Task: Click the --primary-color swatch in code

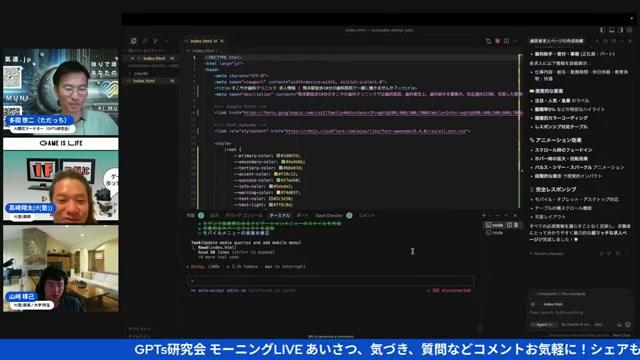Action: pyautogui.click(x=278, y=156)
